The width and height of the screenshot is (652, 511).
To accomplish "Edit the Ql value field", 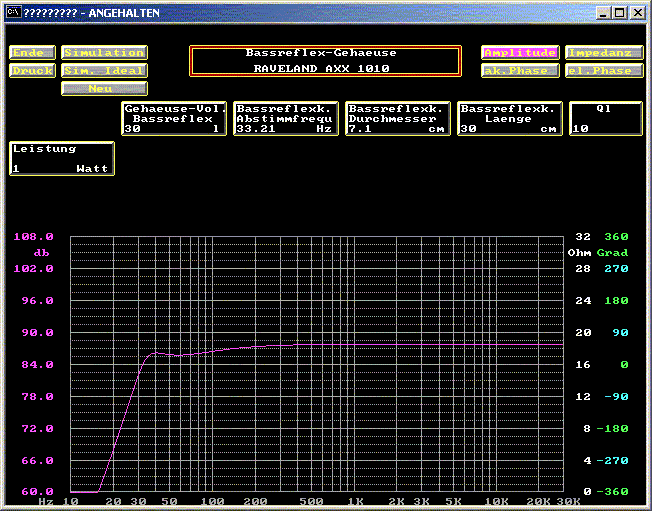I will pyautogui.click(x=605, y=118).
